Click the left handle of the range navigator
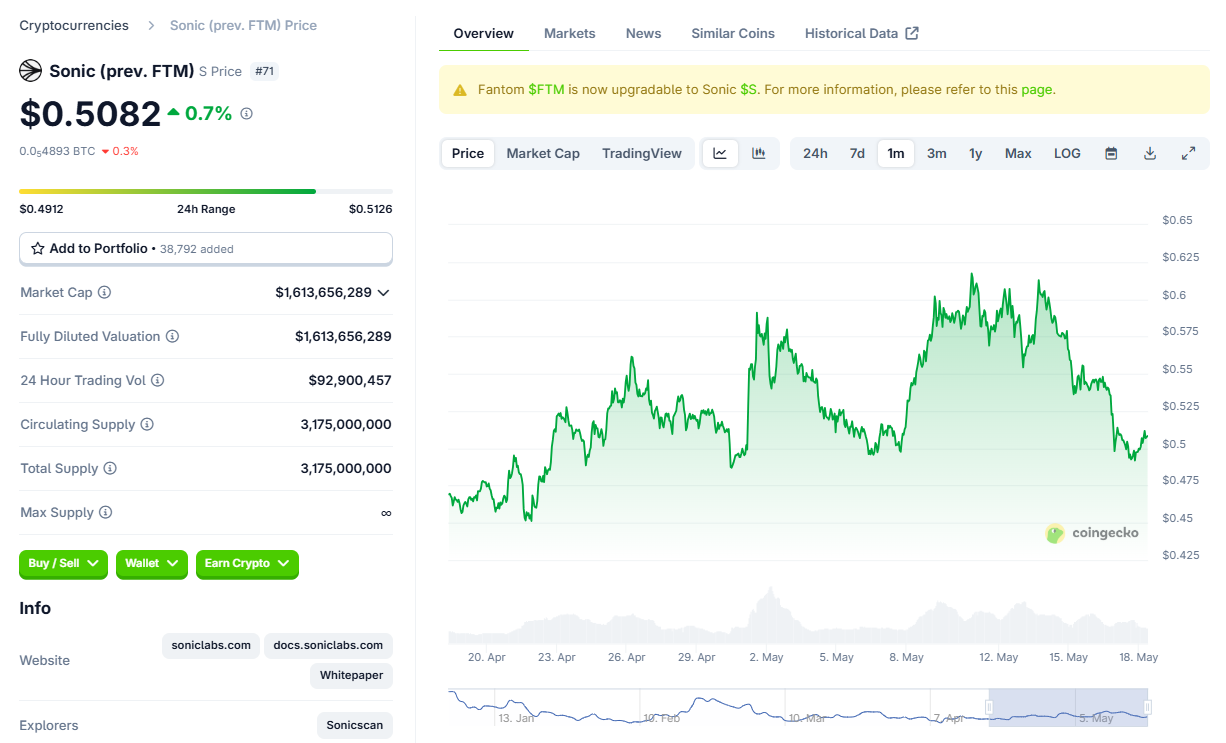Image resolution: width=1226 pixels, height=743 pixels. tap(989, 707)
